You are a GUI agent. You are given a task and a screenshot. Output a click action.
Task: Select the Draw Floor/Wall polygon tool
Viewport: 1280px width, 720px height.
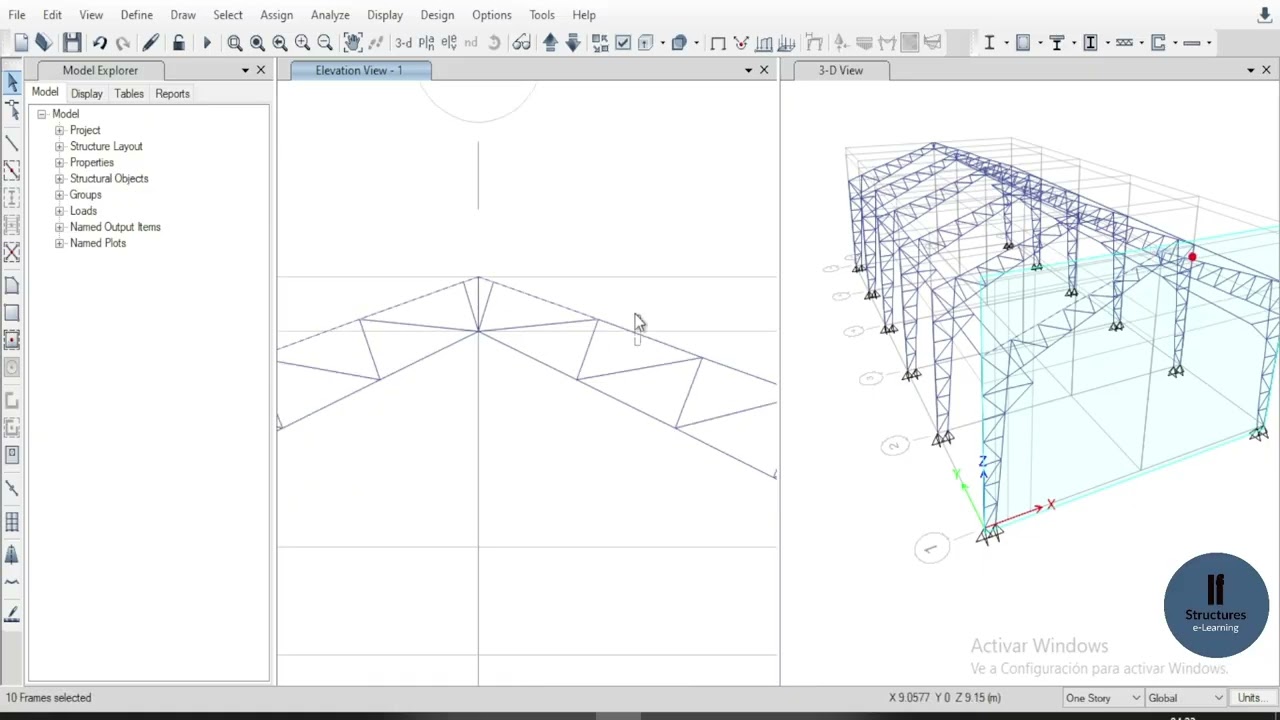[12, 286]
